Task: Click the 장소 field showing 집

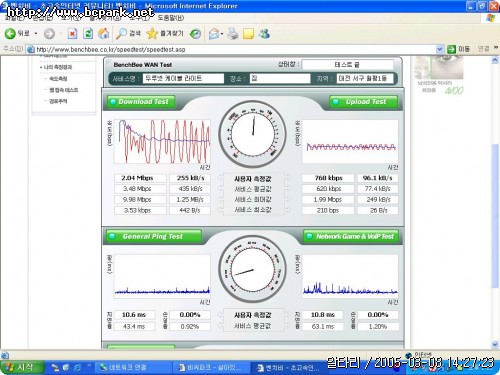Action: [x=280, y=78]
